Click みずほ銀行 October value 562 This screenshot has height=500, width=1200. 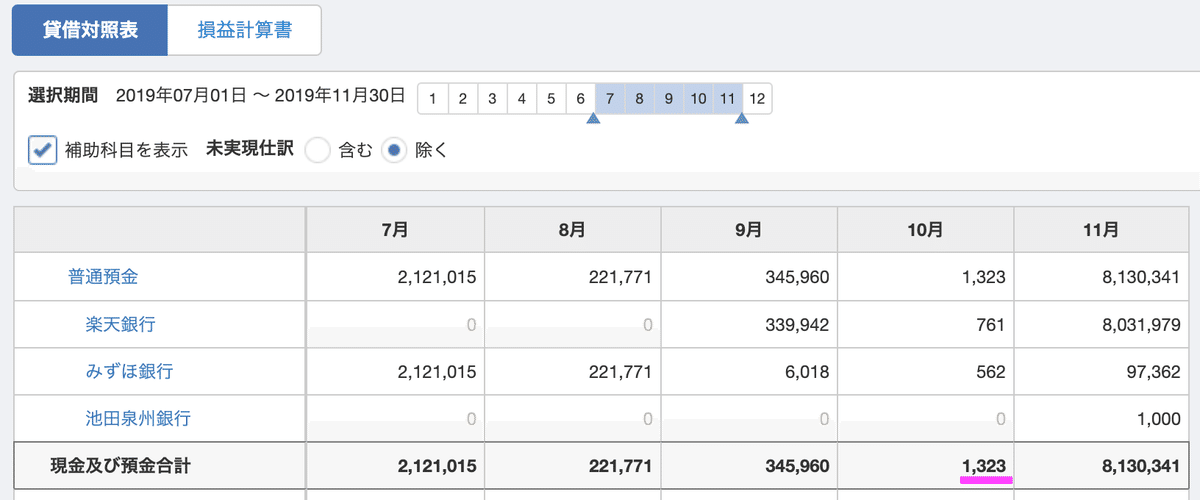coord(991,371)
